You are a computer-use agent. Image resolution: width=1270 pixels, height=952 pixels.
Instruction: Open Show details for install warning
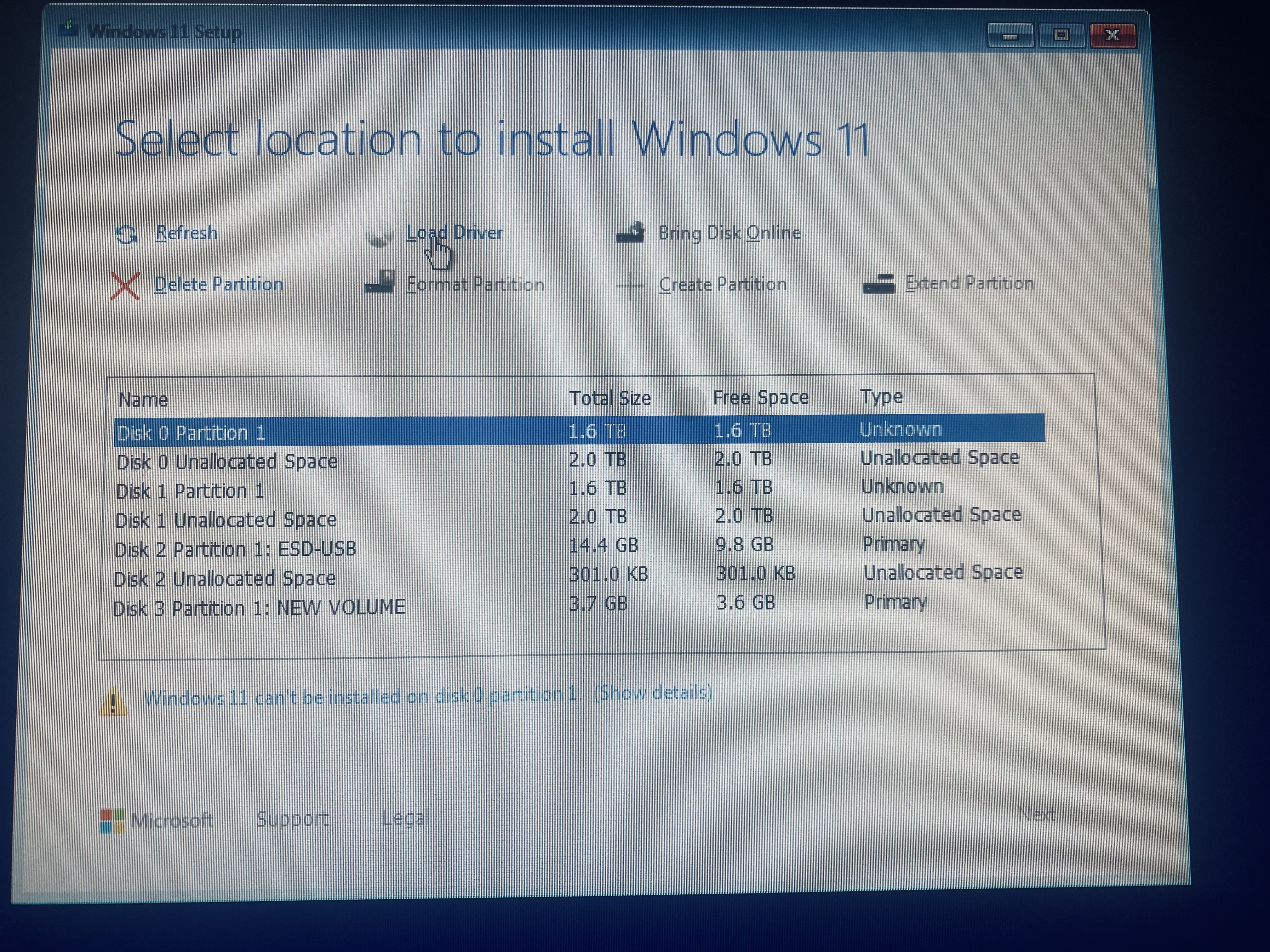(653, 693)
